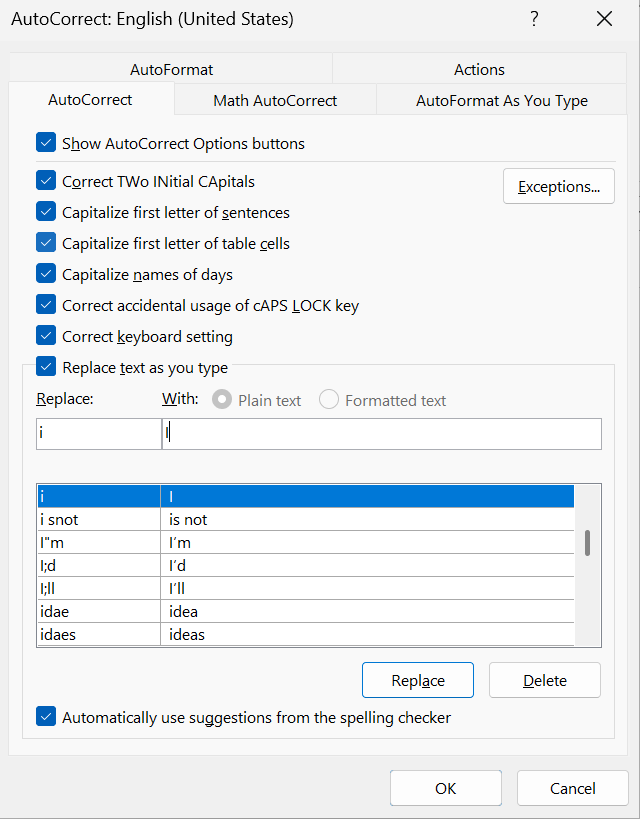Disable Correct TWo INitial CApitals
This screenshot has height=819, width=640.
(x=45, y=181)
